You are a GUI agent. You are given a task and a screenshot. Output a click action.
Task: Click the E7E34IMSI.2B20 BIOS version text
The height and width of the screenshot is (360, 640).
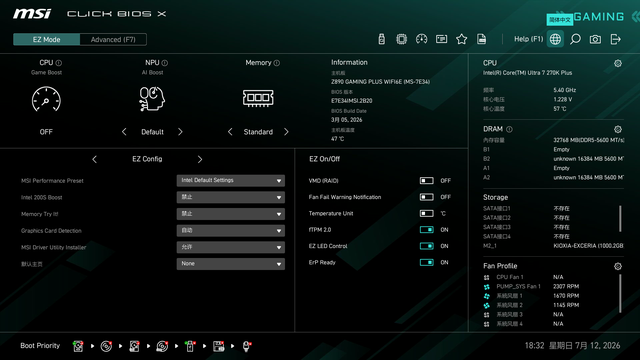352,100
